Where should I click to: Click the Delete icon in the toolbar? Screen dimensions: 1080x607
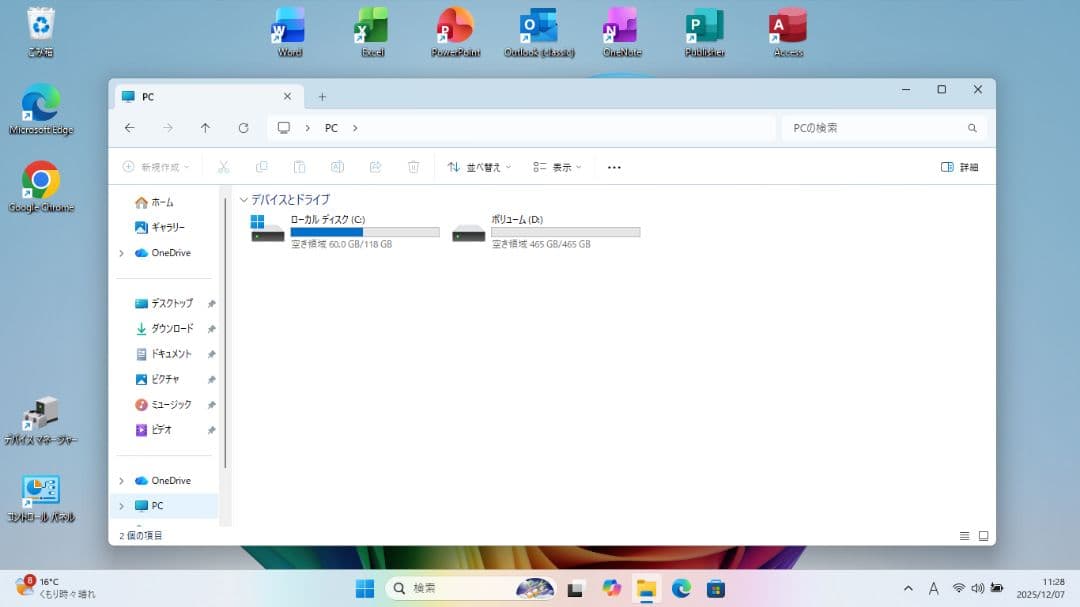[413, 167]
